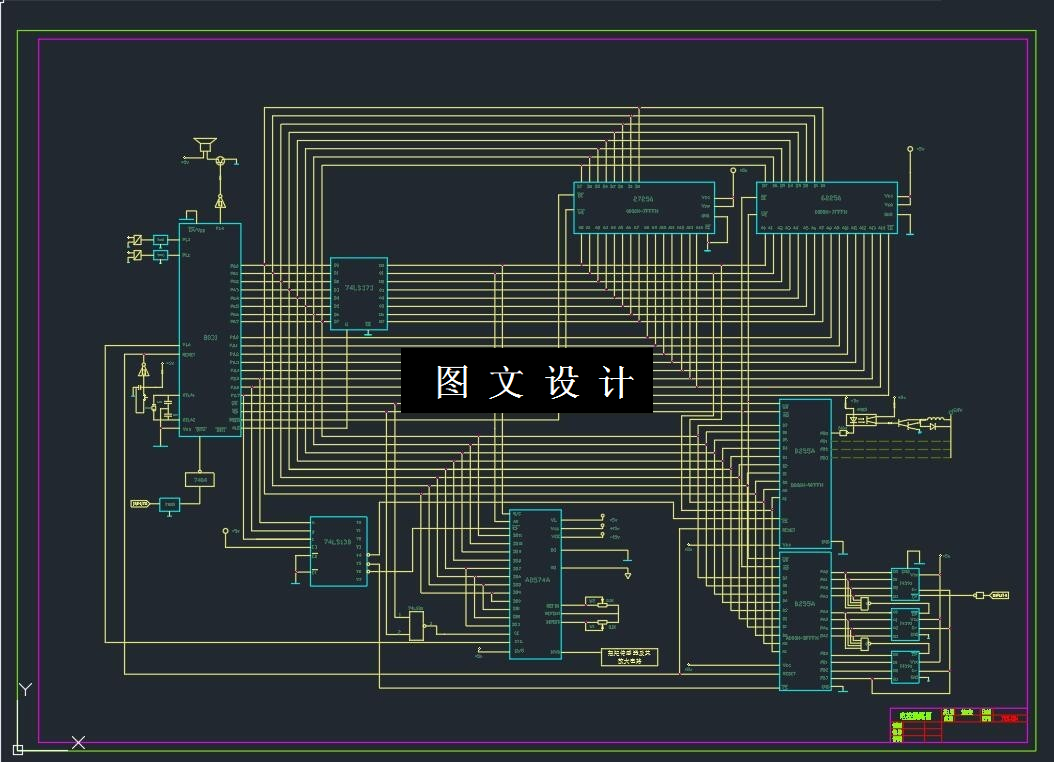Click the +5v terminal left of 74LS138

tap(226, 531)
